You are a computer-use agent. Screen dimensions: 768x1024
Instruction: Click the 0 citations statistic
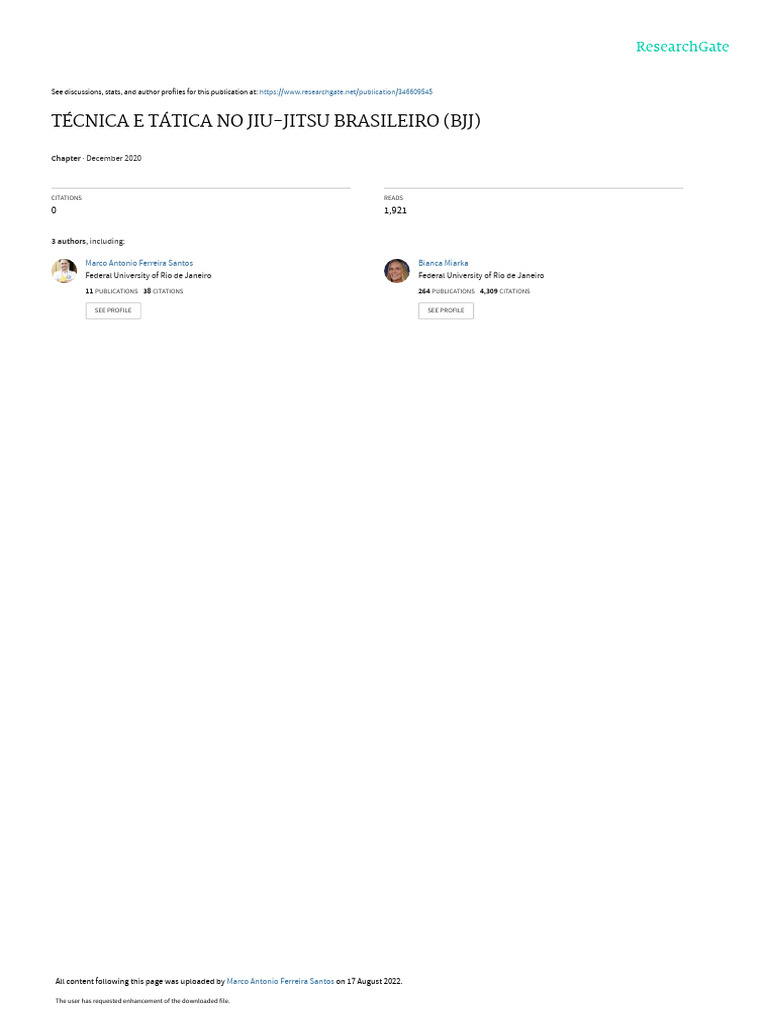[54, 210]
